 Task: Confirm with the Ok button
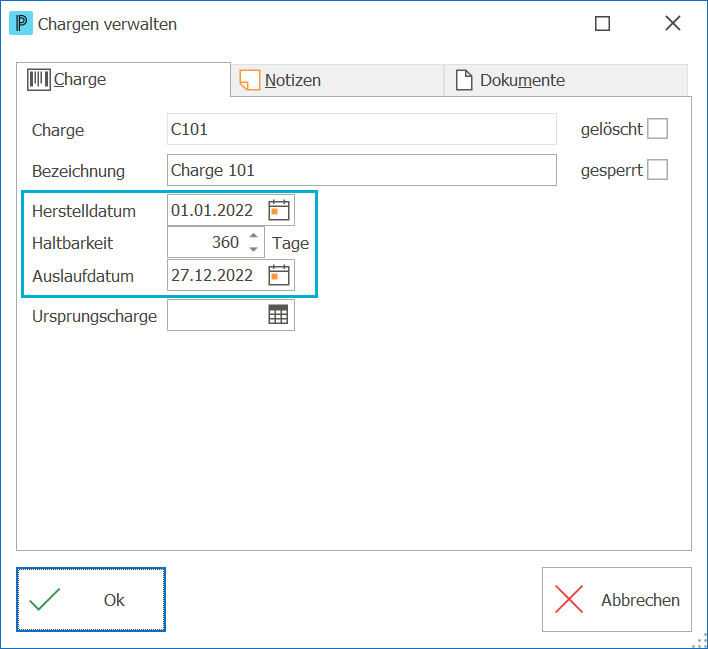coord(91,600)
